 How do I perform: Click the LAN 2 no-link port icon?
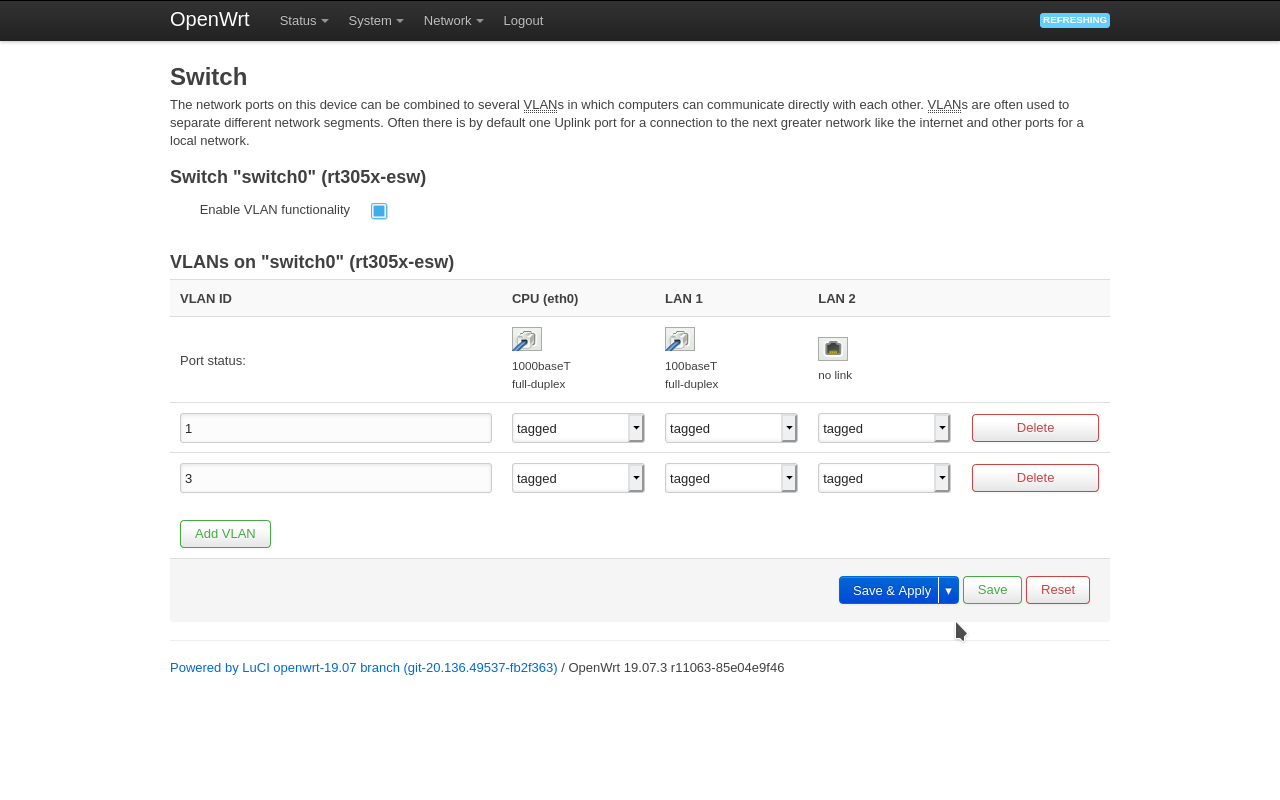click(833, 349)
